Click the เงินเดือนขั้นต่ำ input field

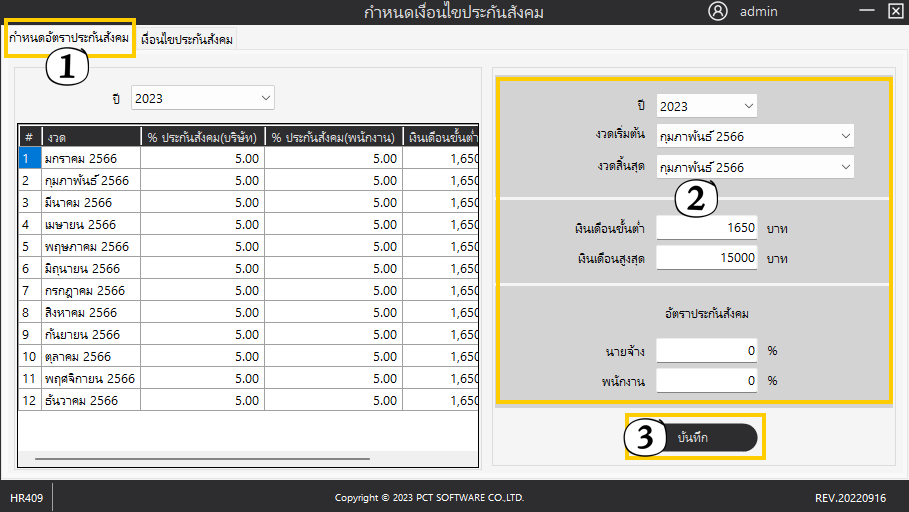coord(708,228)
